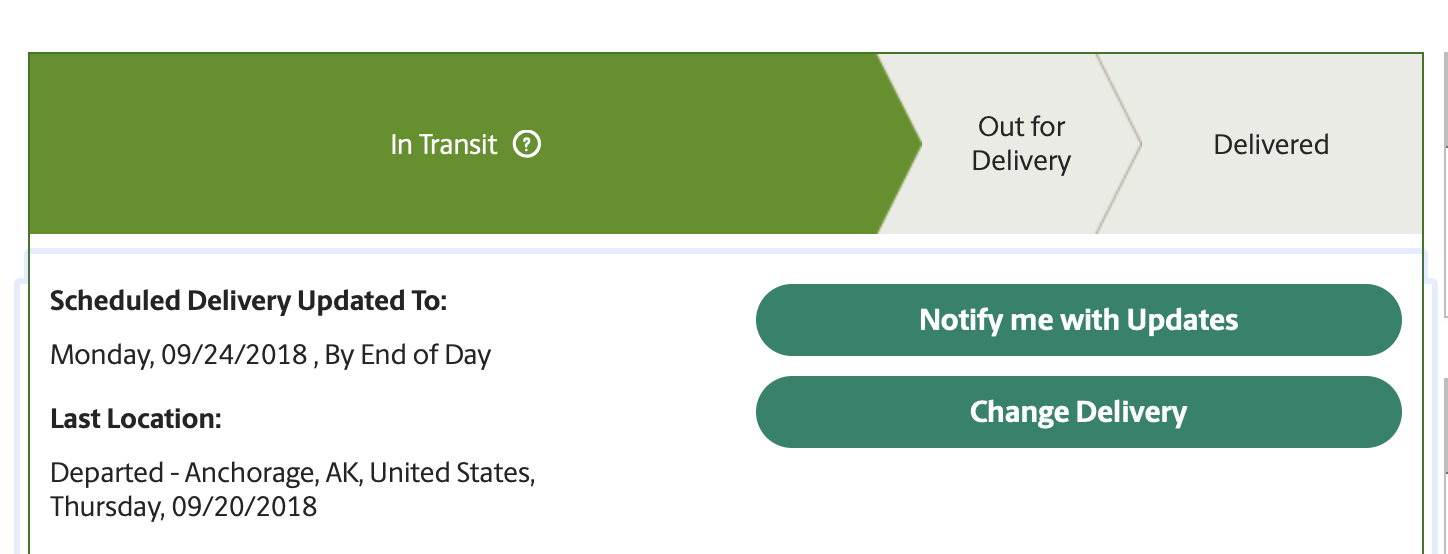
Task: Click the word Updates on the notify button
Action: (1182, 320)
